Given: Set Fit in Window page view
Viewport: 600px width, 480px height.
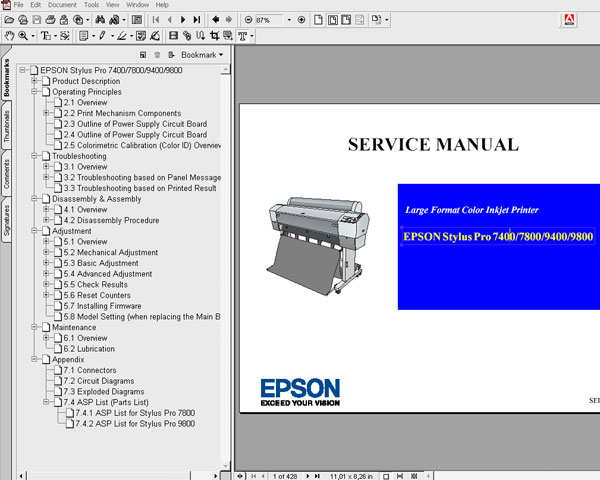Looking at the screenshot, I should point(333,20).
